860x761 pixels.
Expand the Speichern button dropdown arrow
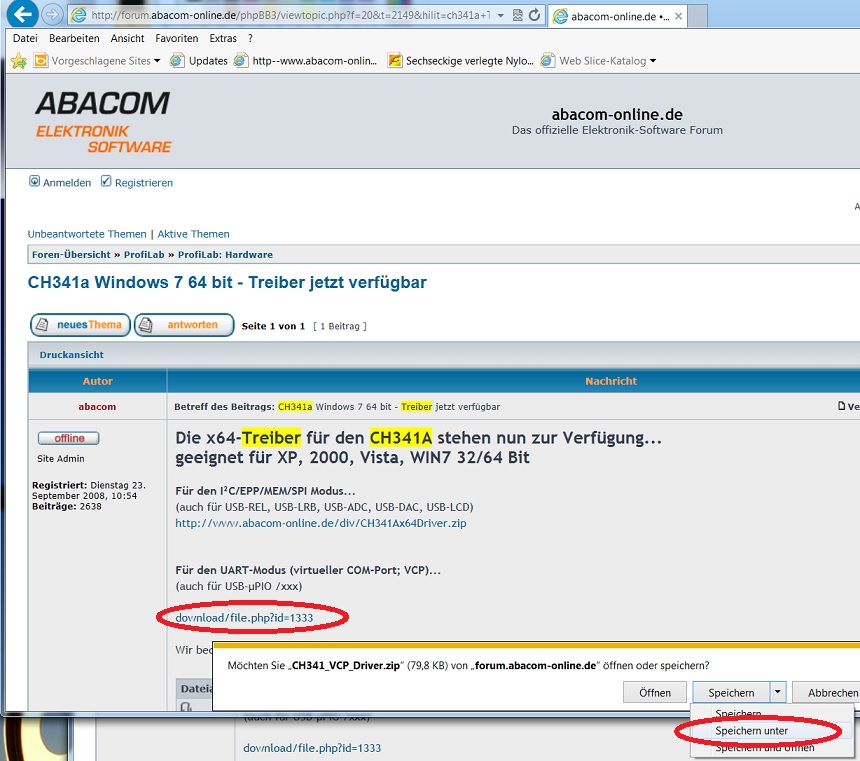(x=778, y=693)
